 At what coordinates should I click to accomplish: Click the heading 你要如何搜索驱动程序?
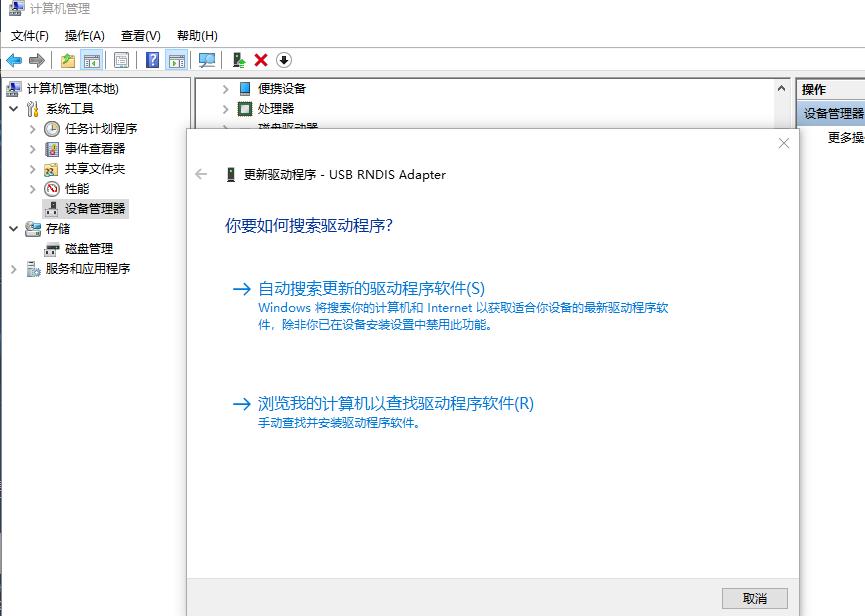point(308,226)
